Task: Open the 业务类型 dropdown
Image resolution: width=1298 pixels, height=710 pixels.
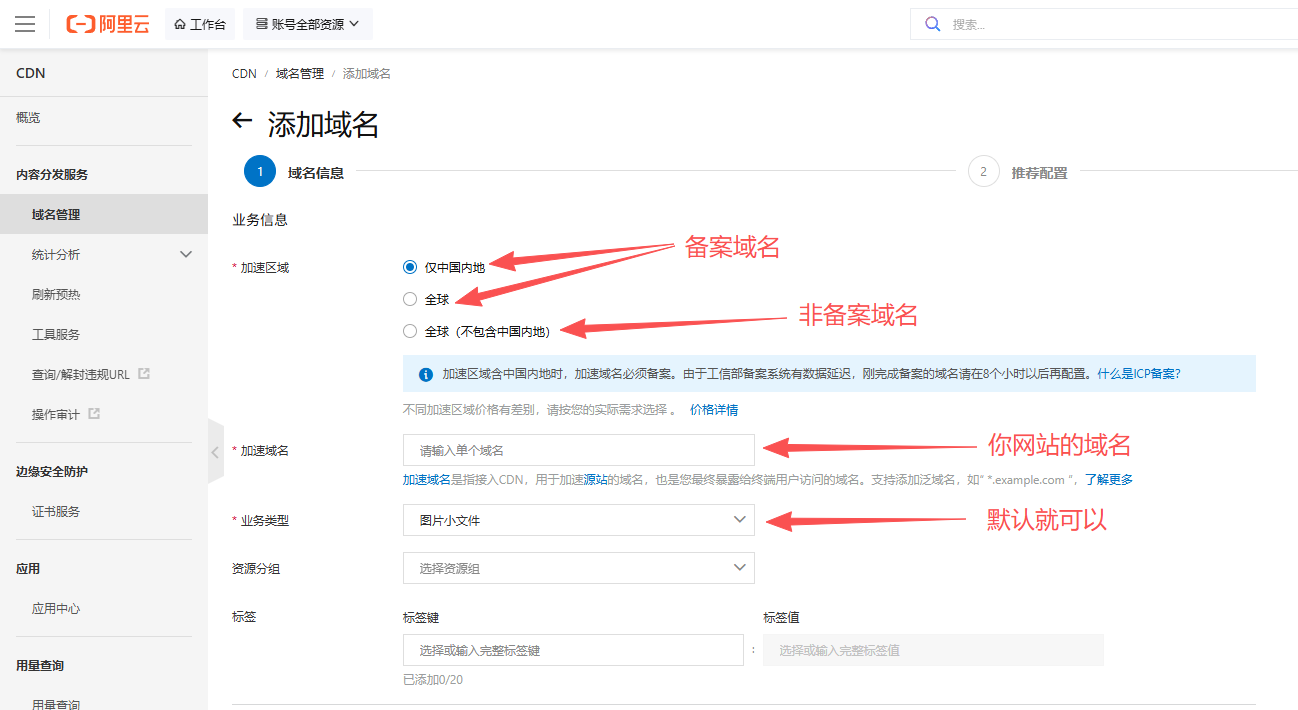Action: [x=579, y=520]
